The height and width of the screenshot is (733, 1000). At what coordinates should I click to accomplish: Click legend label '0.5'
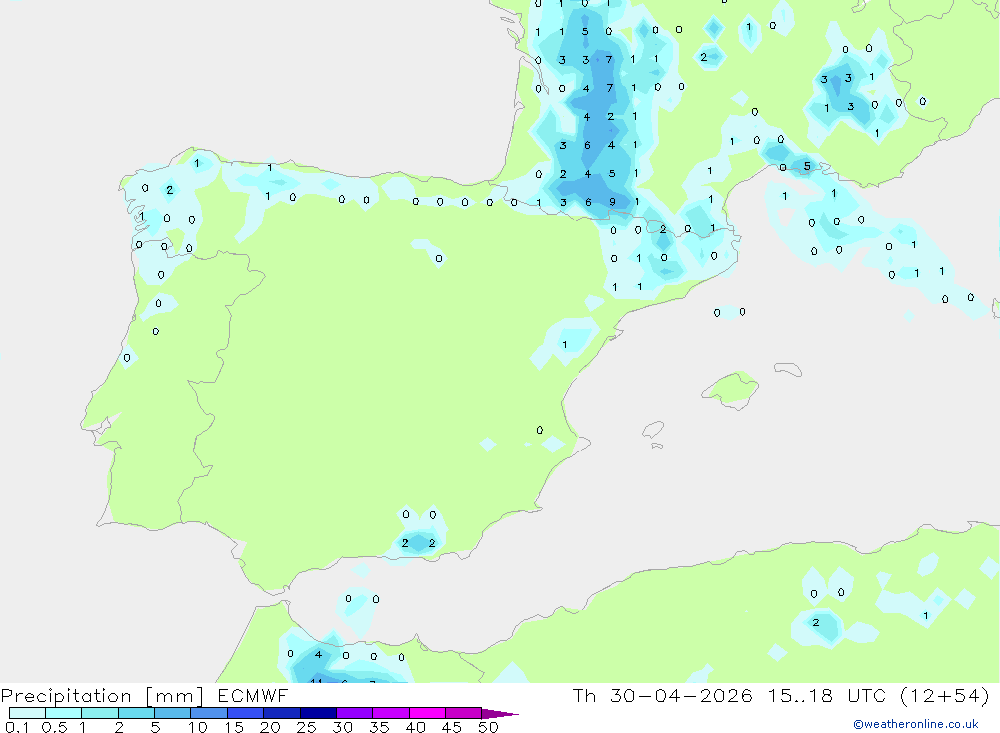(x=54, y=727)
